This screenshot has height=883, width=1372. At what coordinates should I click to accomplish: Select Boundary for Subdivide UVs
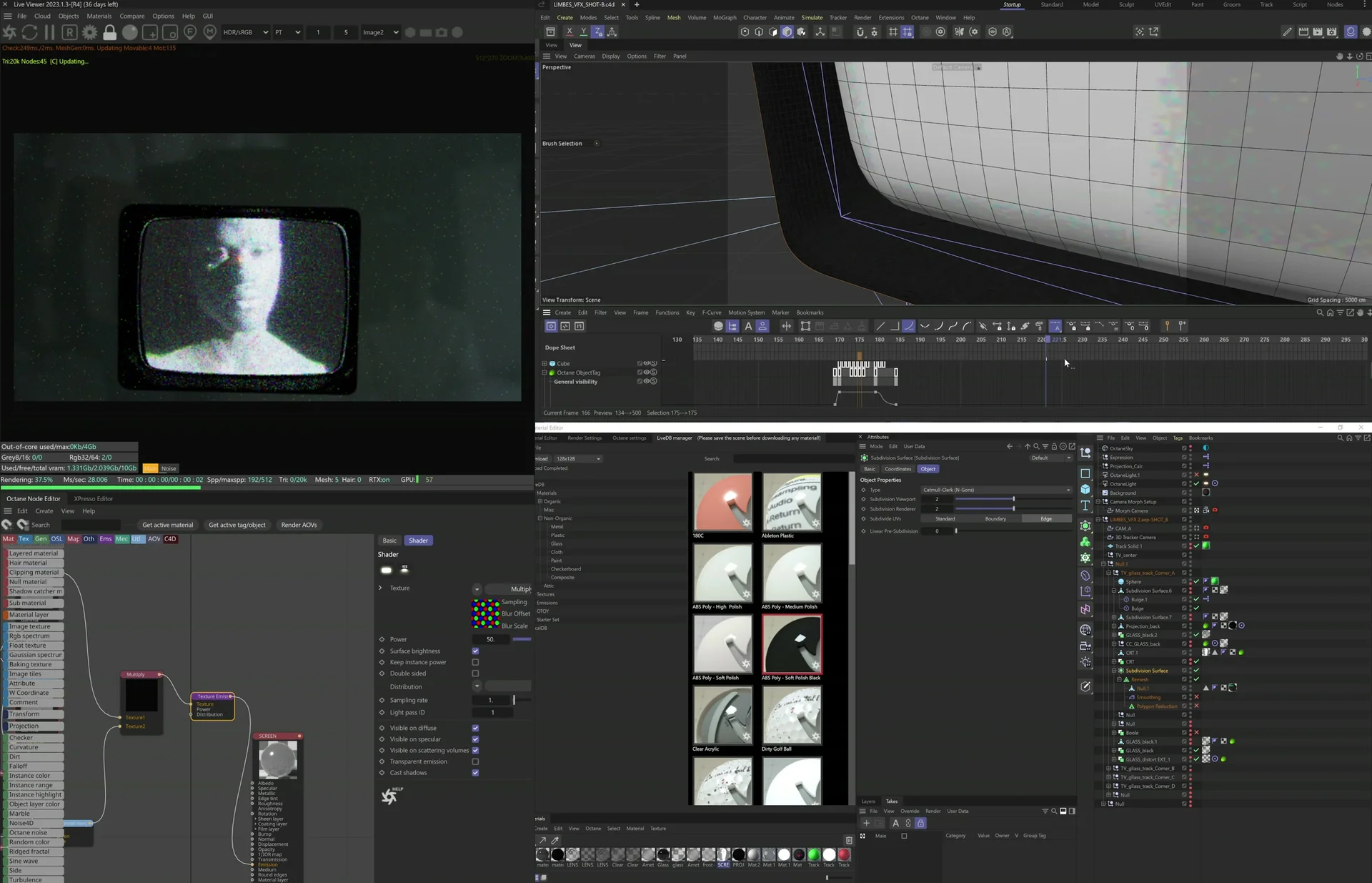click(x=995, y=518)
